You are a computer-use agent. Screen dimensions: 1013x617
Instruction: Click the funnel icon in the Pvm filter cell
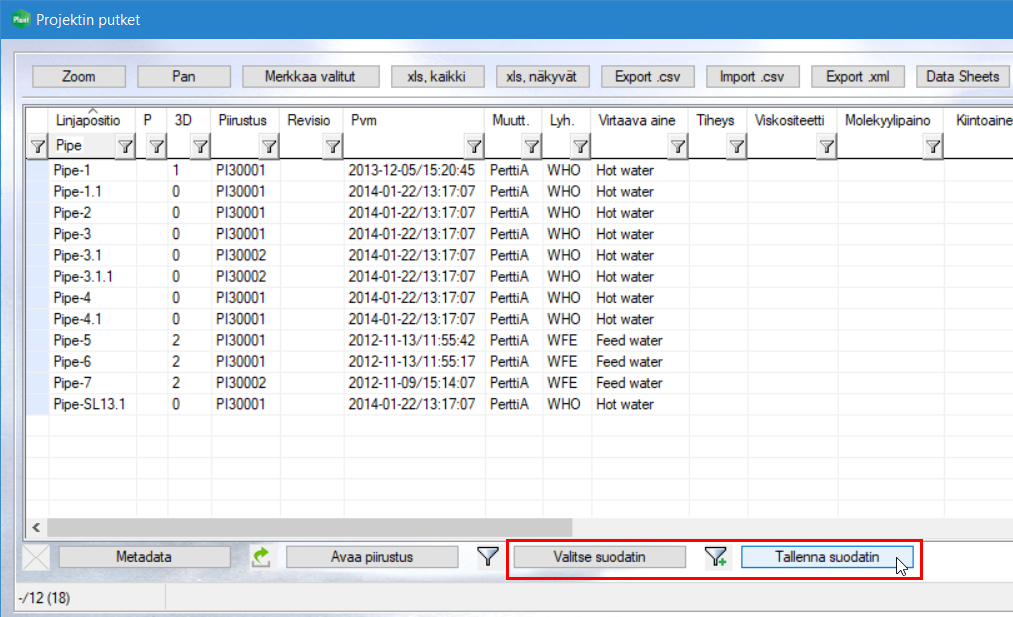[x=474, y=147]
